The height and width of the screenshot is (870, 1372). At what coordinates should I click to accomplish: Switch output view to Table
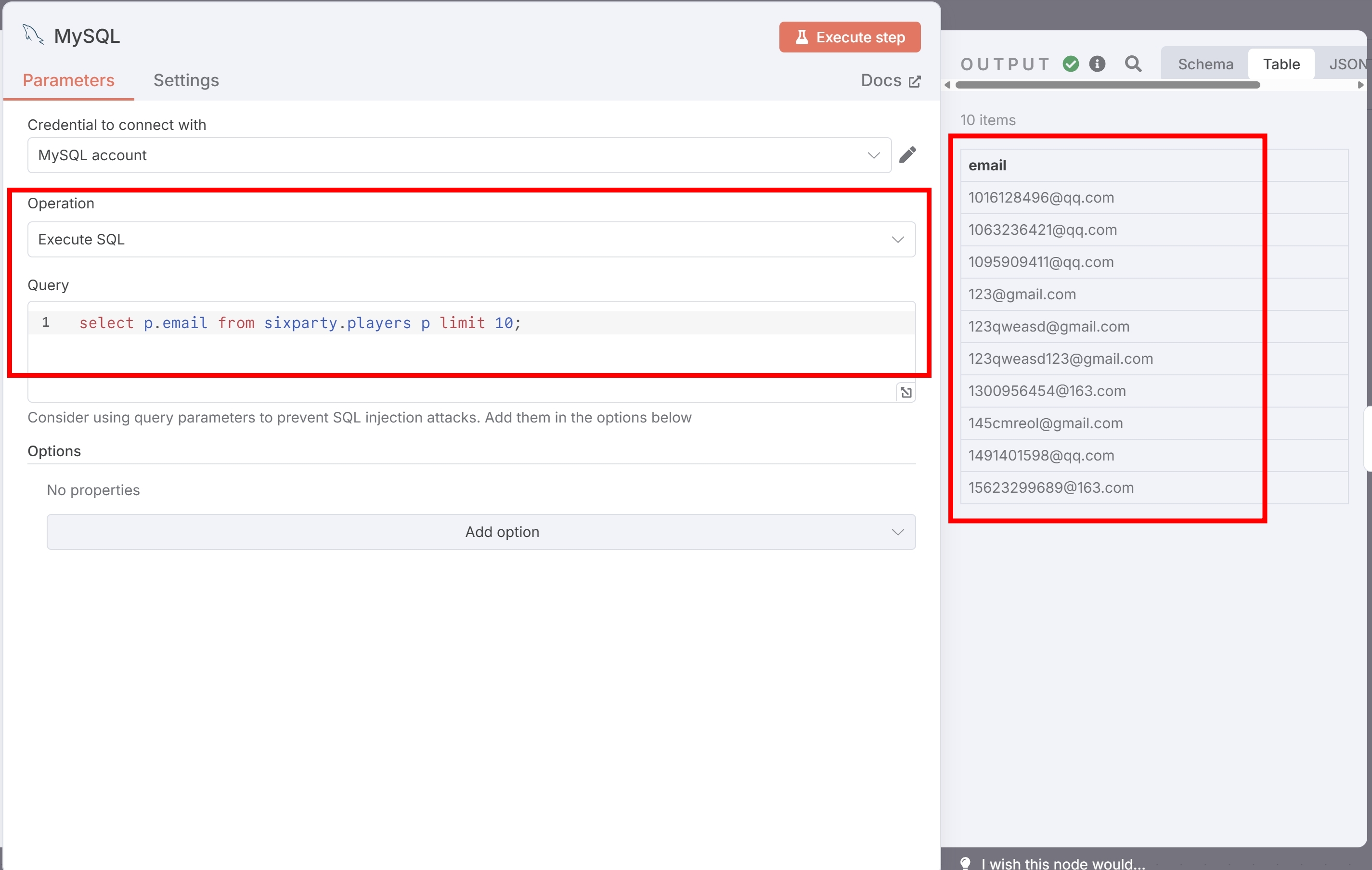(x=1281, y=64)
